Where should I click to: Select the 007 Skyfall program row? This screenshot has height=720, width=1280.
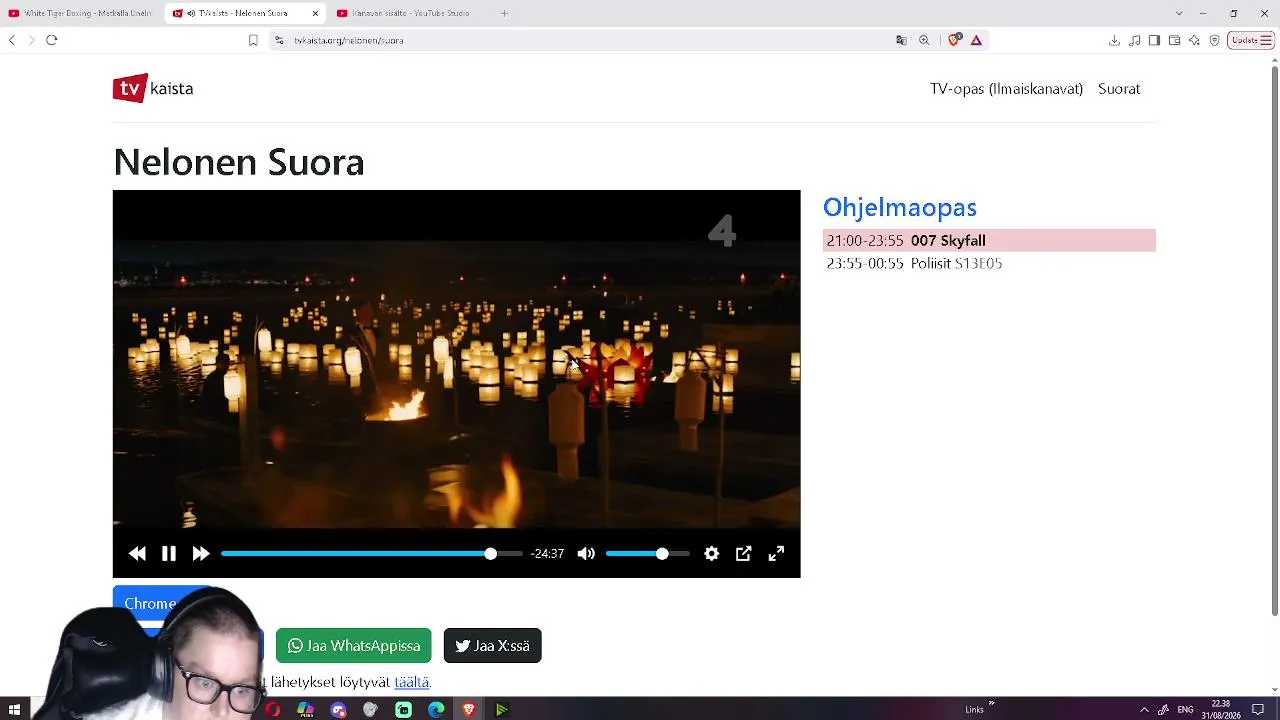(989, 241)
